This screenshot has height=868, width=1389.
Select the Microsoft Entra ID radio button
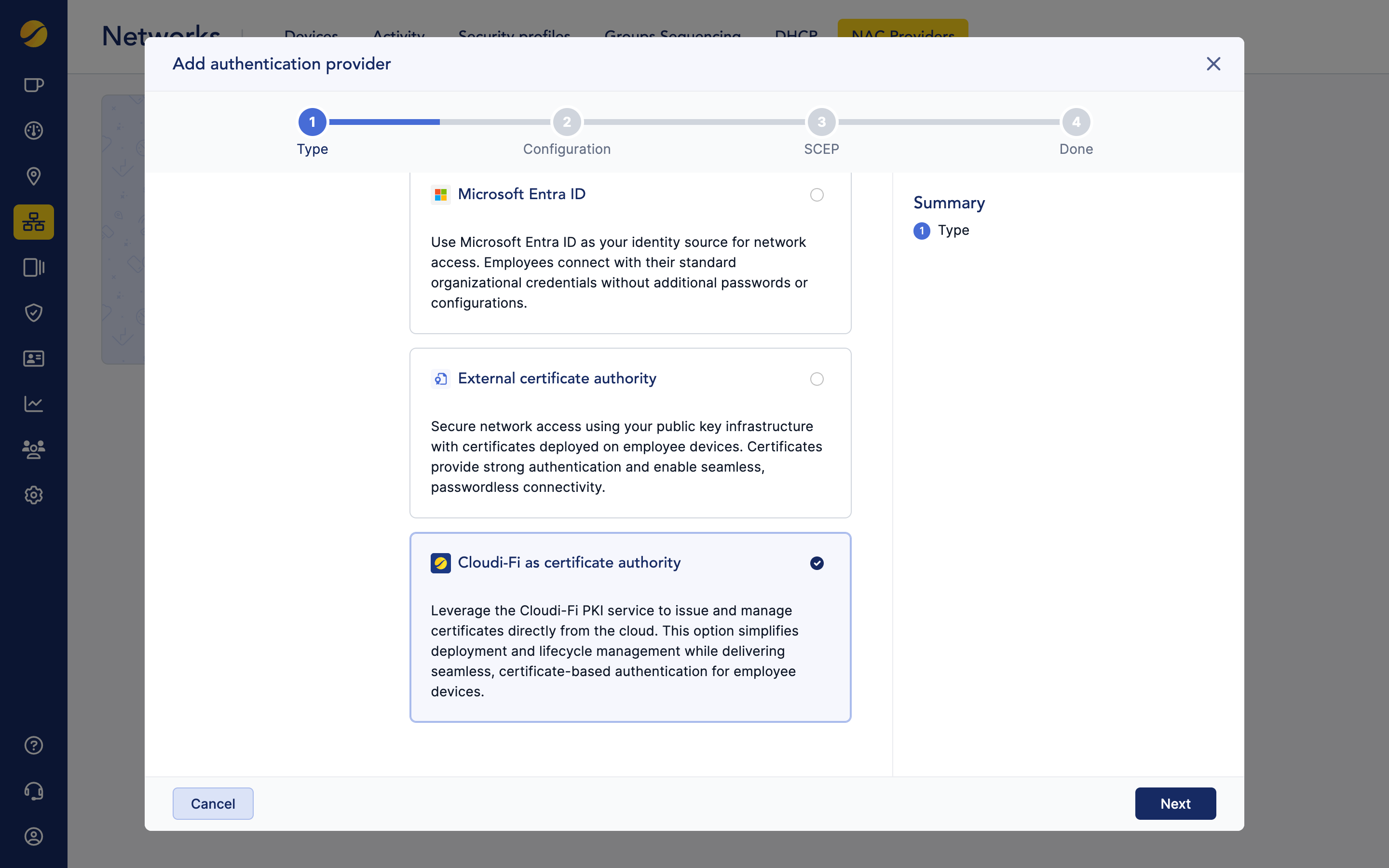[817, 195]
